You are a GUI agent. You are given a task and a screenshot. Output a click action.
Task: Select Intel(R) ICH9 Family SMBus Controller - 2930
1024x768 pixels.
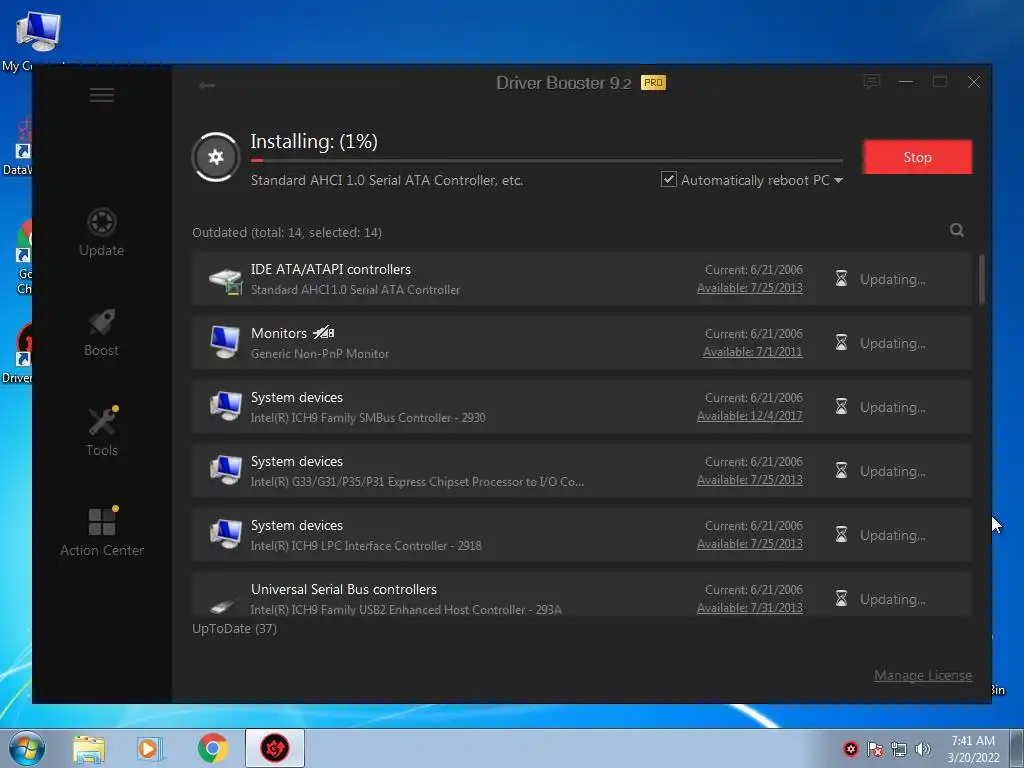[x=368, y=418]
